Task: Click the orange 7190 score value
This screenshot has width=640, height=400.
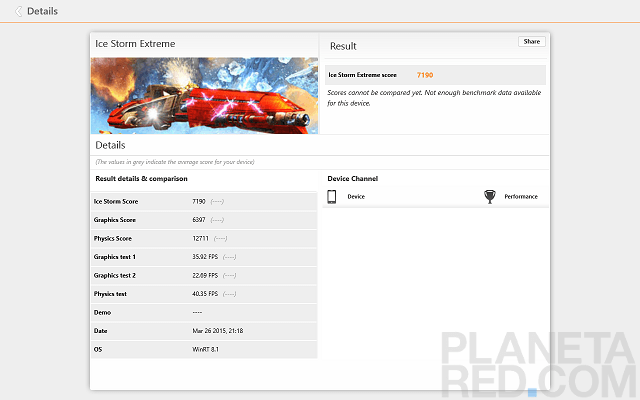Action: coord(425,75)
